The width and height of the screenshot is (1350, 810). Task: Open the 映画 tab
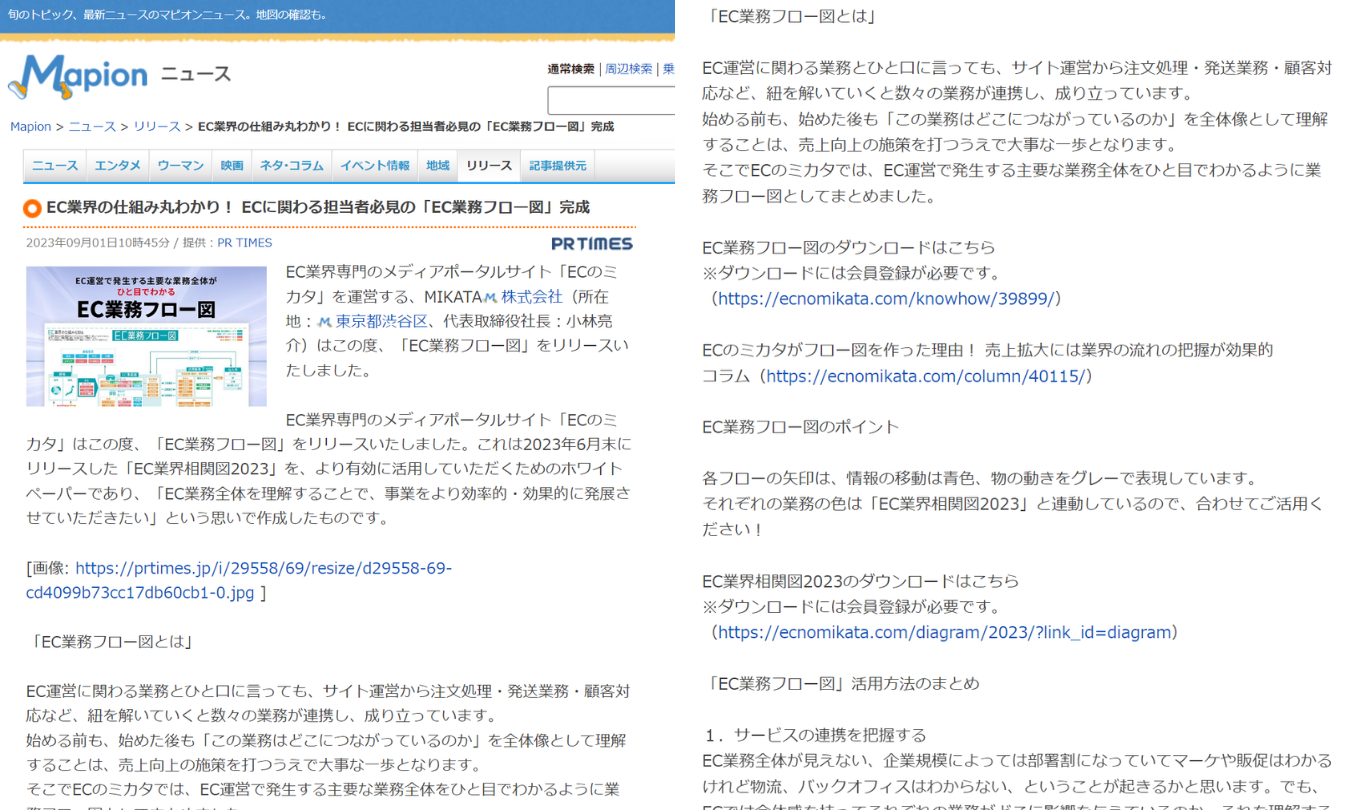[x=232, y=166]
